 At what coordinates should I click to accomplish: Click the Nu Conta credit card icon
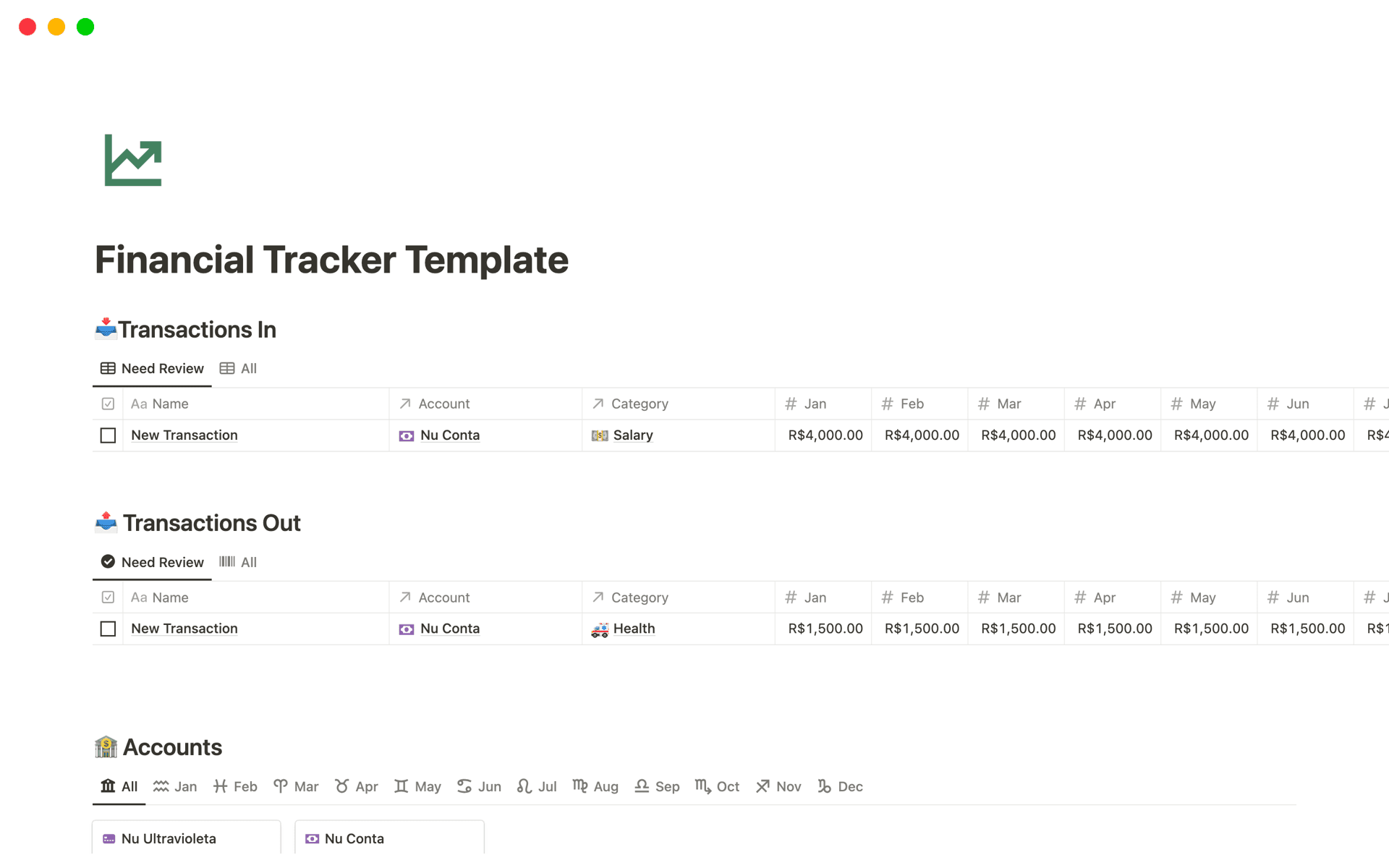tap(407, 435)
